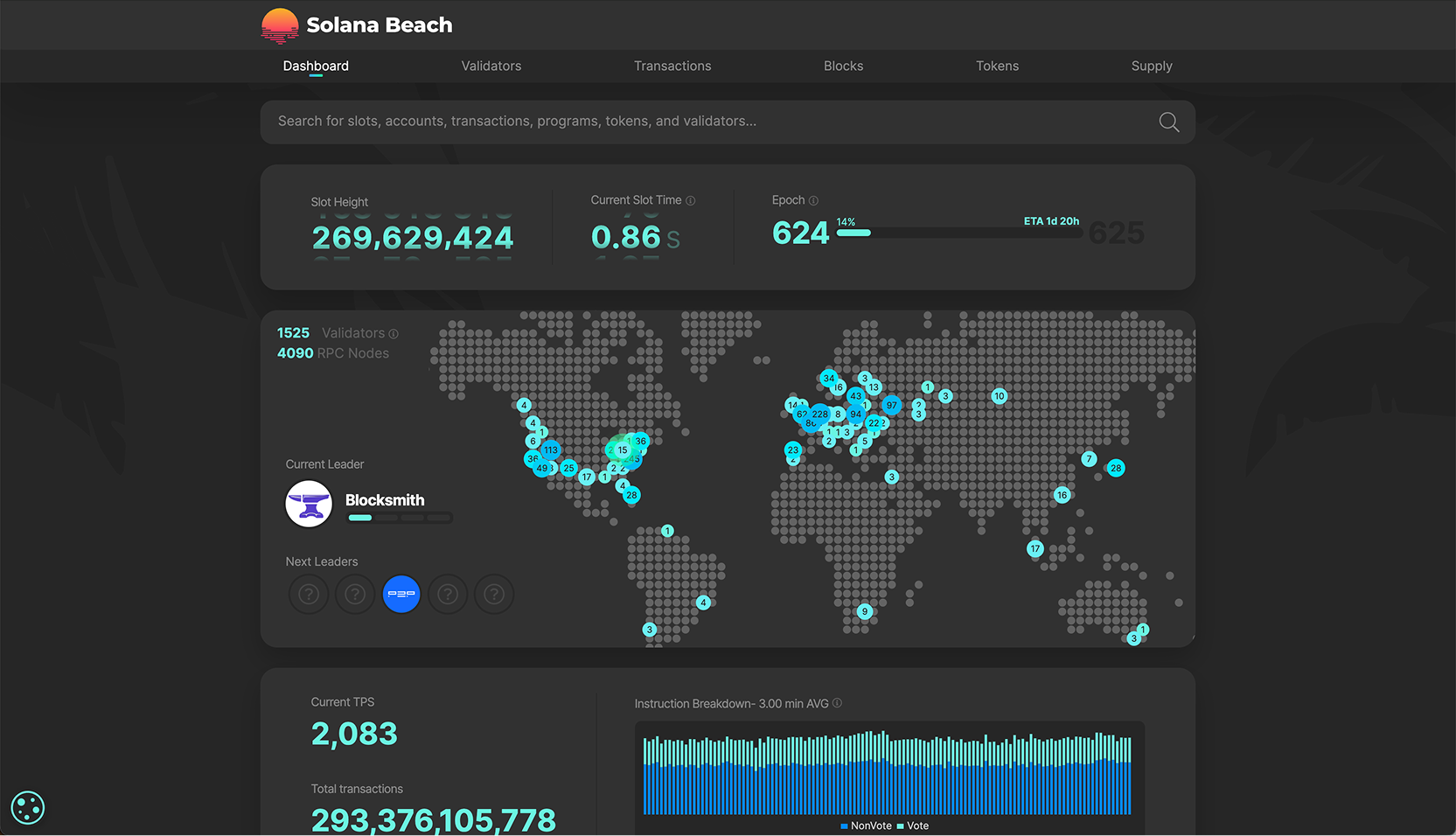The height and width of the screenshot is (836, 1456).
Task: Select the 15 highlighted cluster marker
Action: coord(623,450)
